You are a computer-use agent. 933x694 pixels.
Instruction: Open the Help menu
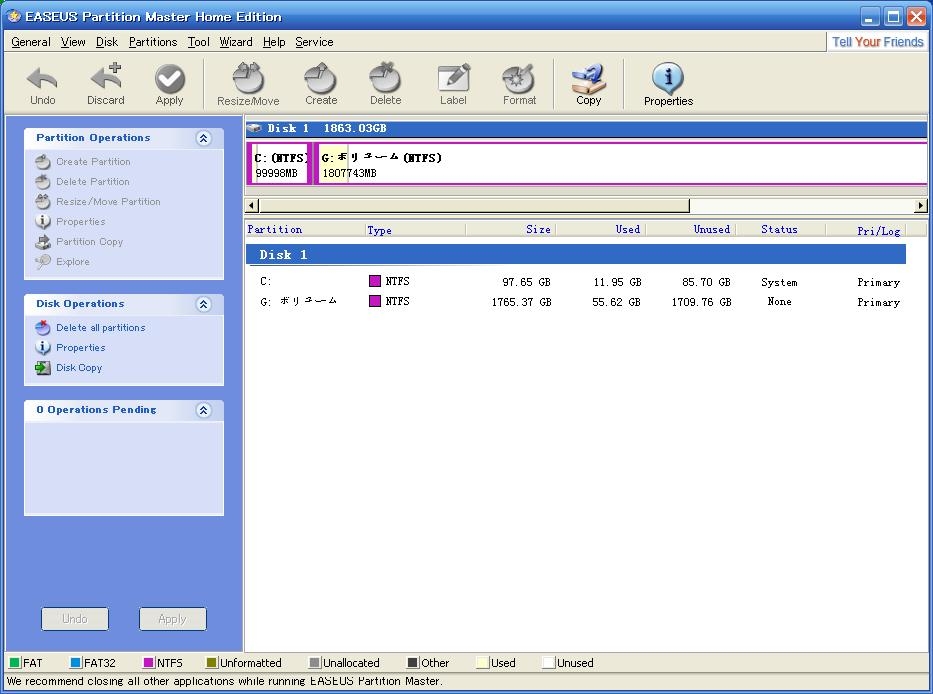point(274,42)
